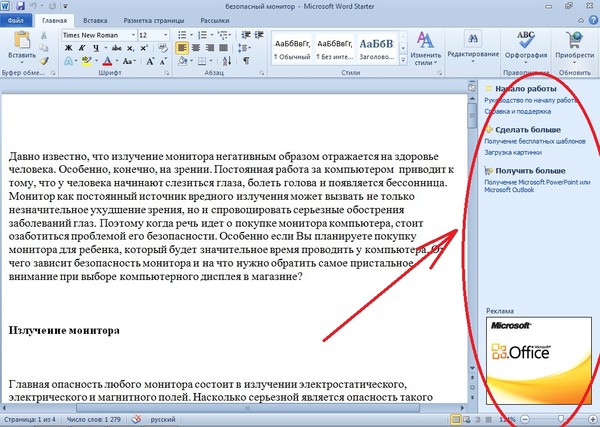Image resolution: width=600 pixels, height=427 pixels.
Task: Open Справка и поддержка link
Action: pos(518,111)
